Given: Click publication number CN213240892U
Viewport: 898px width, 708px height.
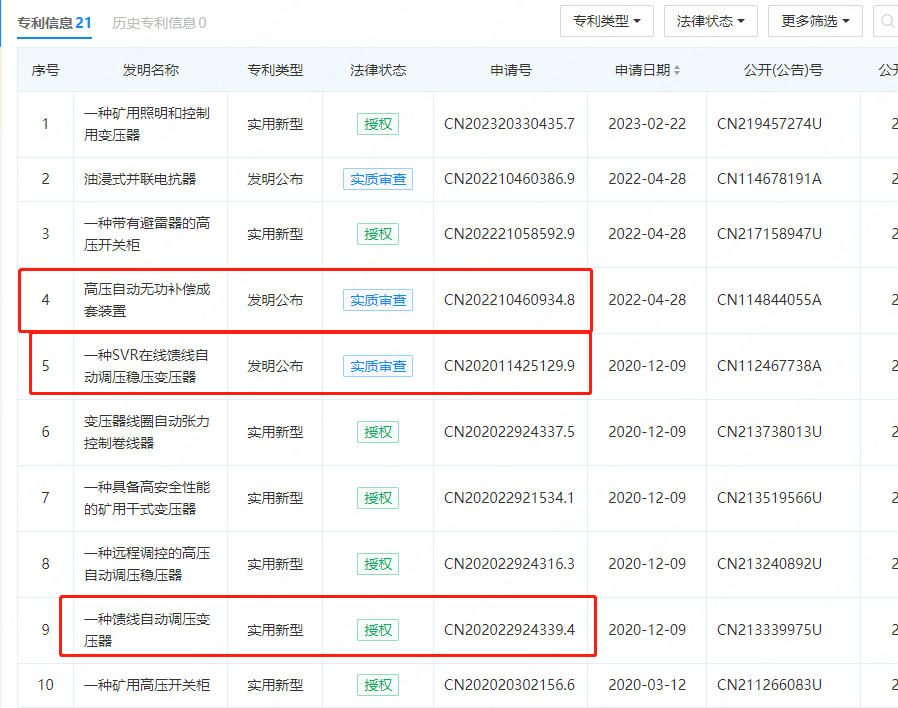Looking at the screenshot, I should [769, 564].
